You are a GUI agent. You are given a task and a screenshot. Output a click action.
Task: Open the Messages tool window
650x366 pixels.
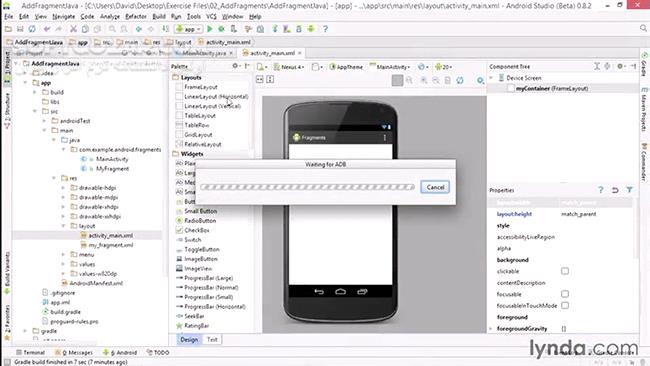click(x=74, y=352)
